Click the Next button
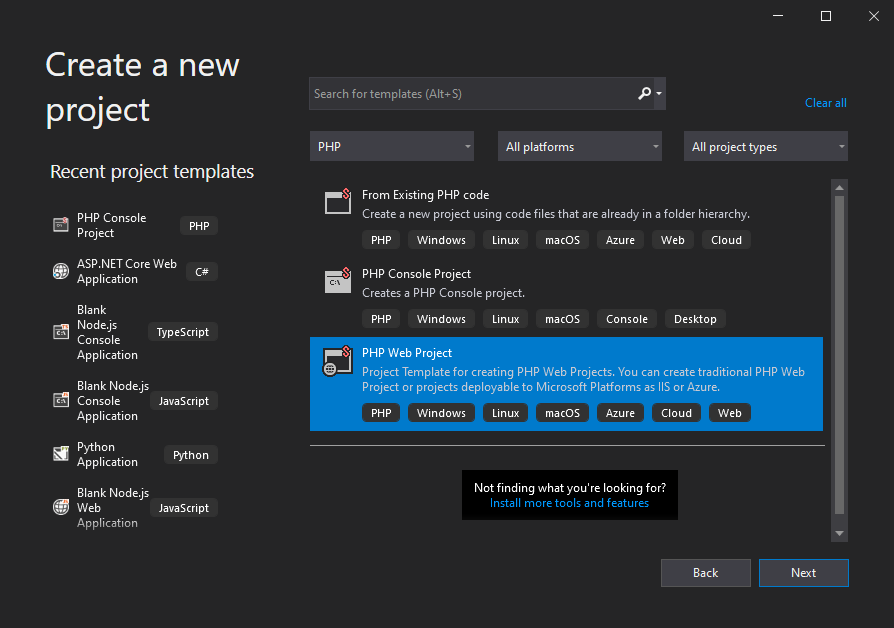Image resolution: width=894 pixels, height=628 pixels. click(x=803, y=573)
